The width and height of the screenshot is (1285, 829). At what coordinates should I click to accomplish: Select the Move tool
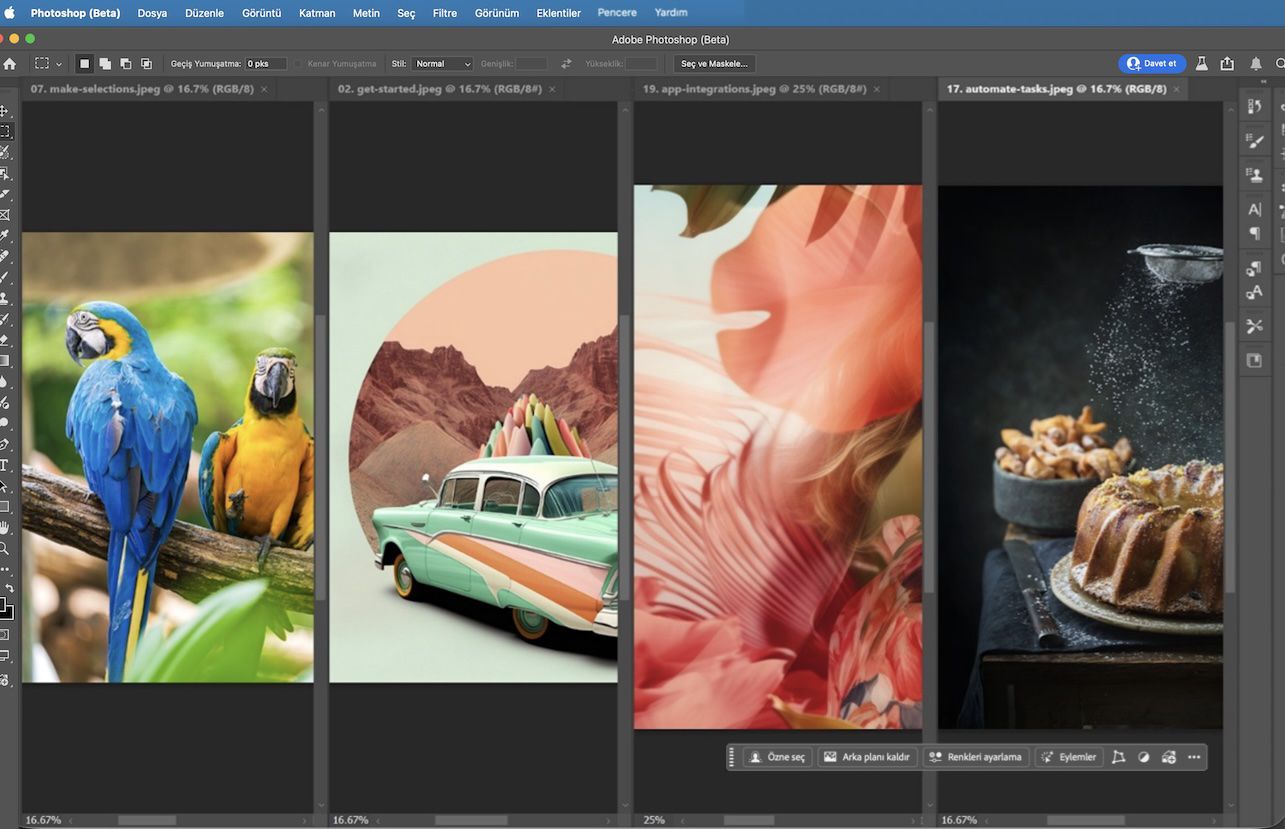tap(6, 110)
